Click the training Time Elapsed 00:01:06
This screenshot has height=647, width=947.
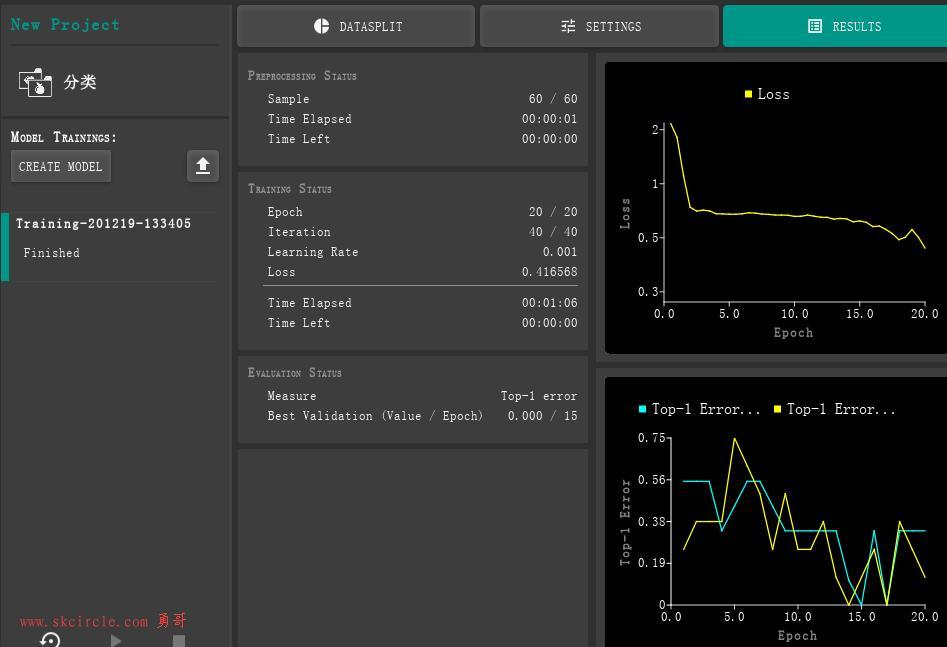click(550, 303)
